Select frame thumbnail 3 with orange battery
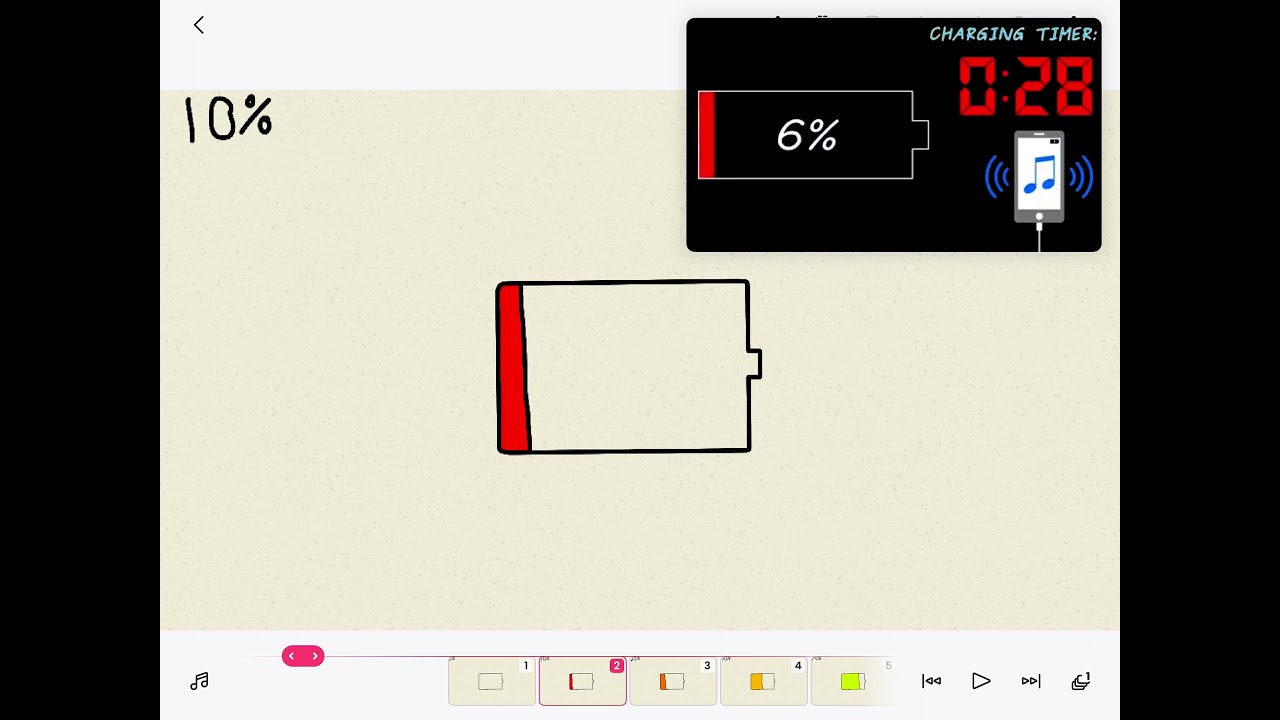The width and height of the screenshot is (1280, 720). click(x=673, y=681)
